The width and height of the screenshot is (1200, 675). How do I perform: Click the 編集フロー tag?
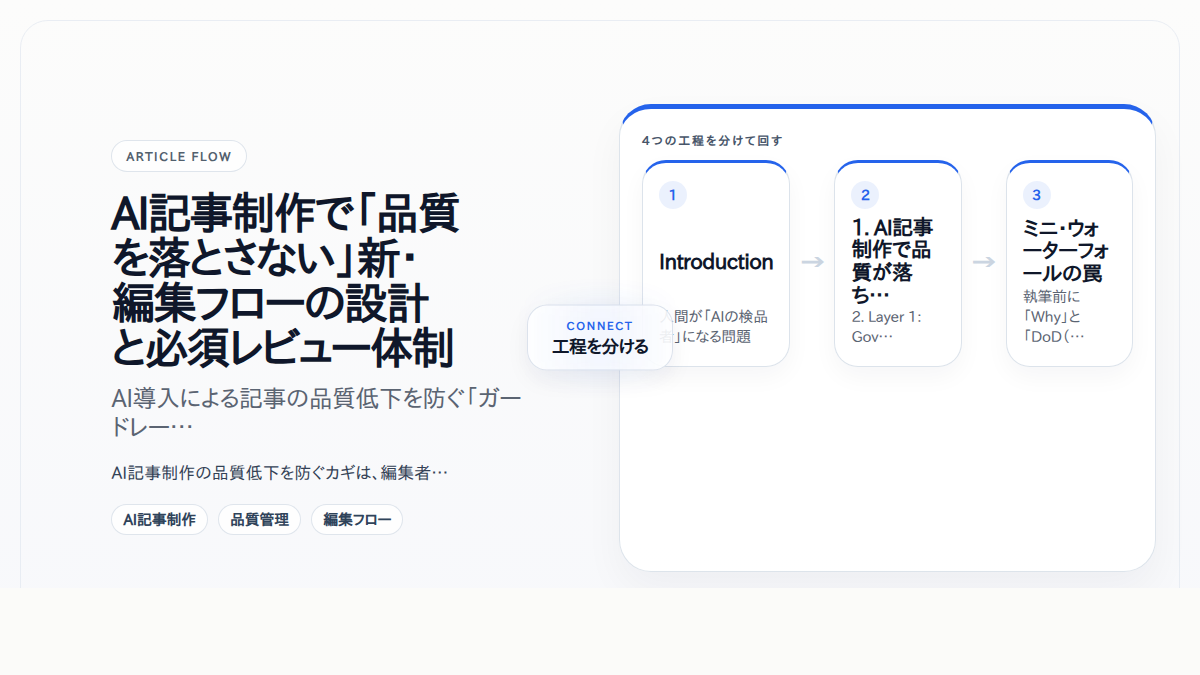click(x=356, y=519)
